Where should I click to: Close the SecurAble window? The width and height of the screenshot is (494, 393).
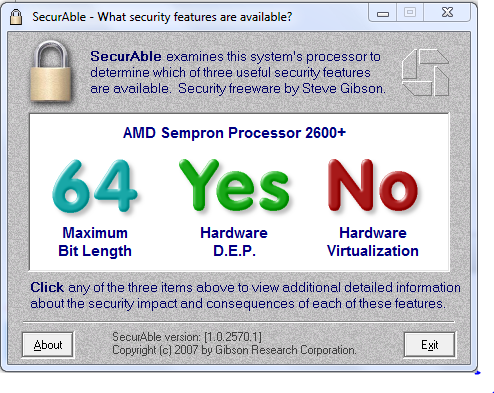[447, 13]
